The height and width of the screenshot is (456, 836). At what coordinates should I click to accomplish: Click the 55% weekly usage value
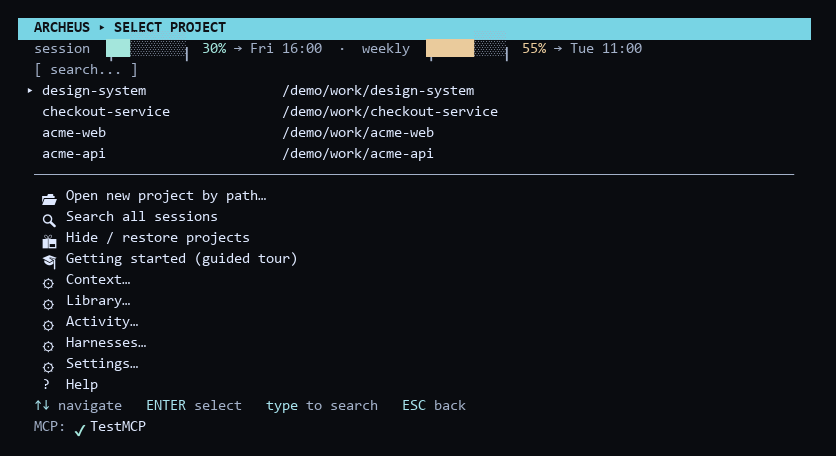(534, 49)
